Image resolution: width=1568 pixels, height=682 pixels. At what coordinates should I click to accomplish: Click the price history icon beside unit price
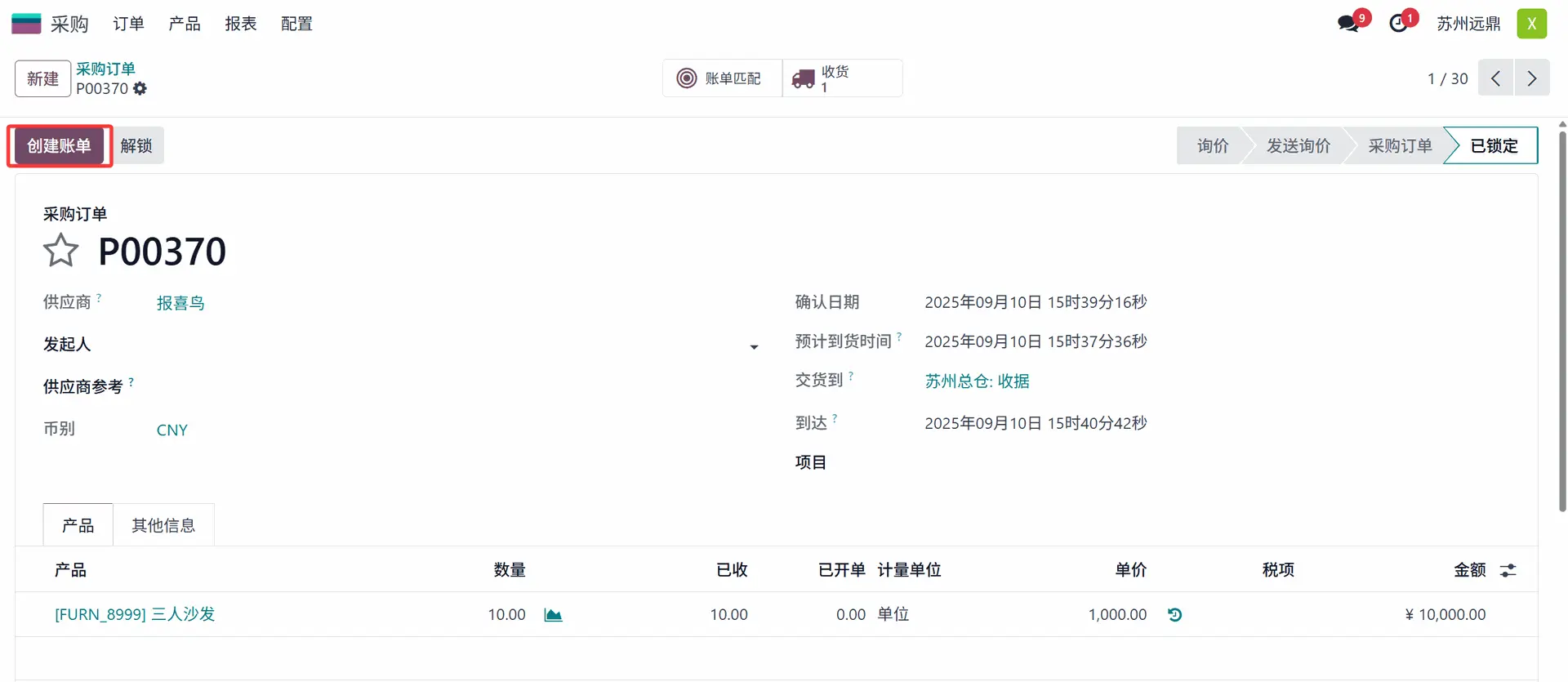[x=1174, y=615]
